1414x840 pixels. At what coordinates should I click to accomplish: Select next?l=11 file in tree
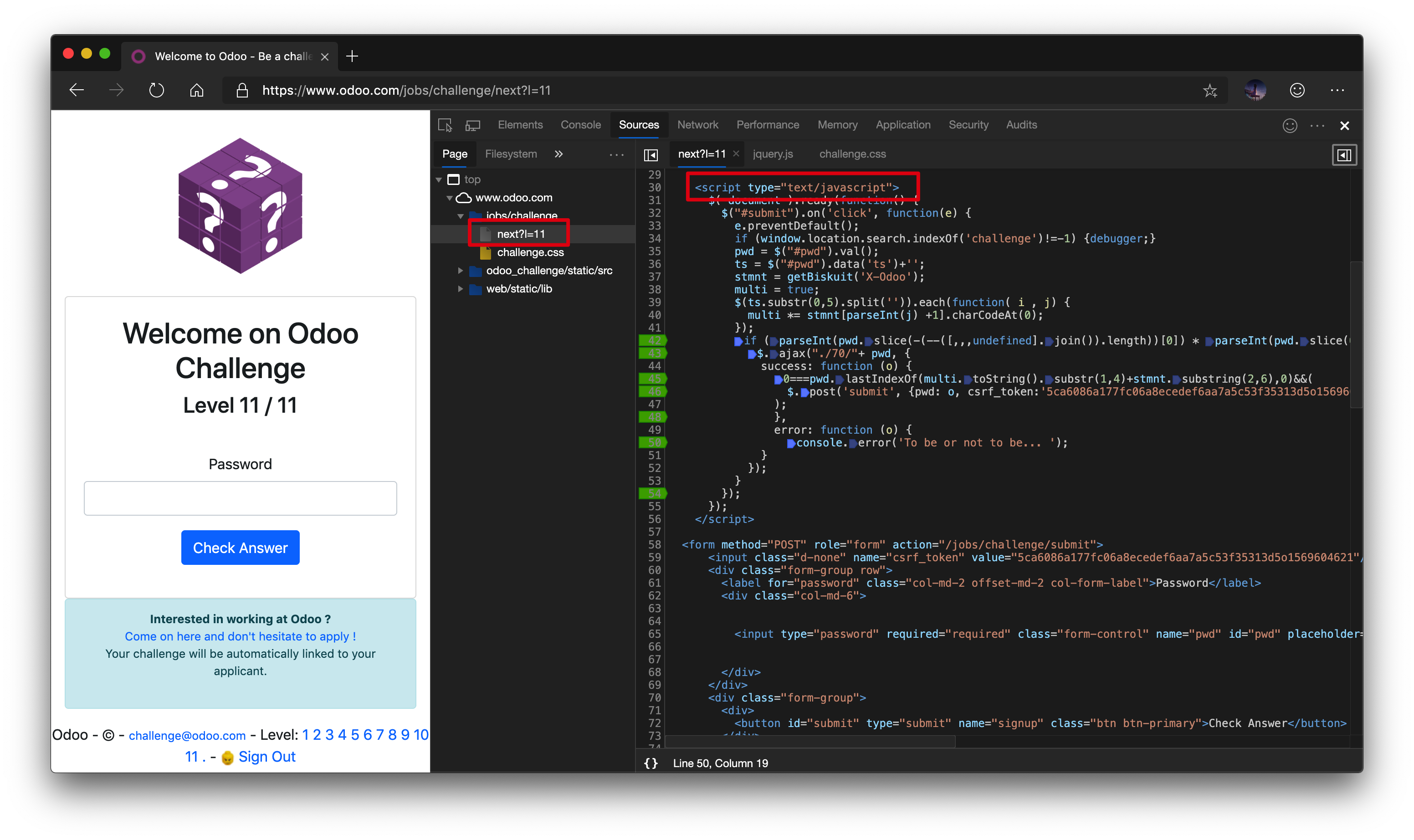coord(521,234)
